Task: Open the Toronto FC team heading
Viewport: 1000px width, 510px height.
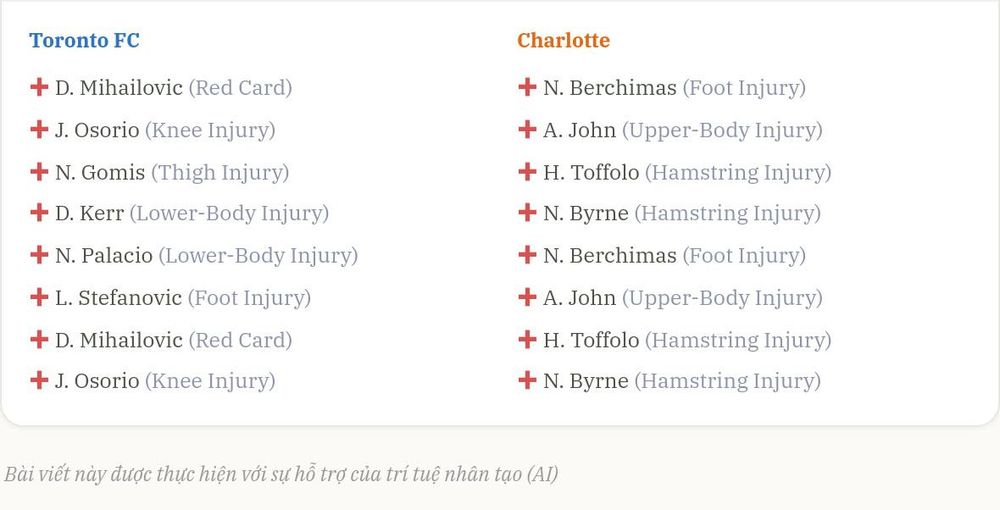Action: 84,40
